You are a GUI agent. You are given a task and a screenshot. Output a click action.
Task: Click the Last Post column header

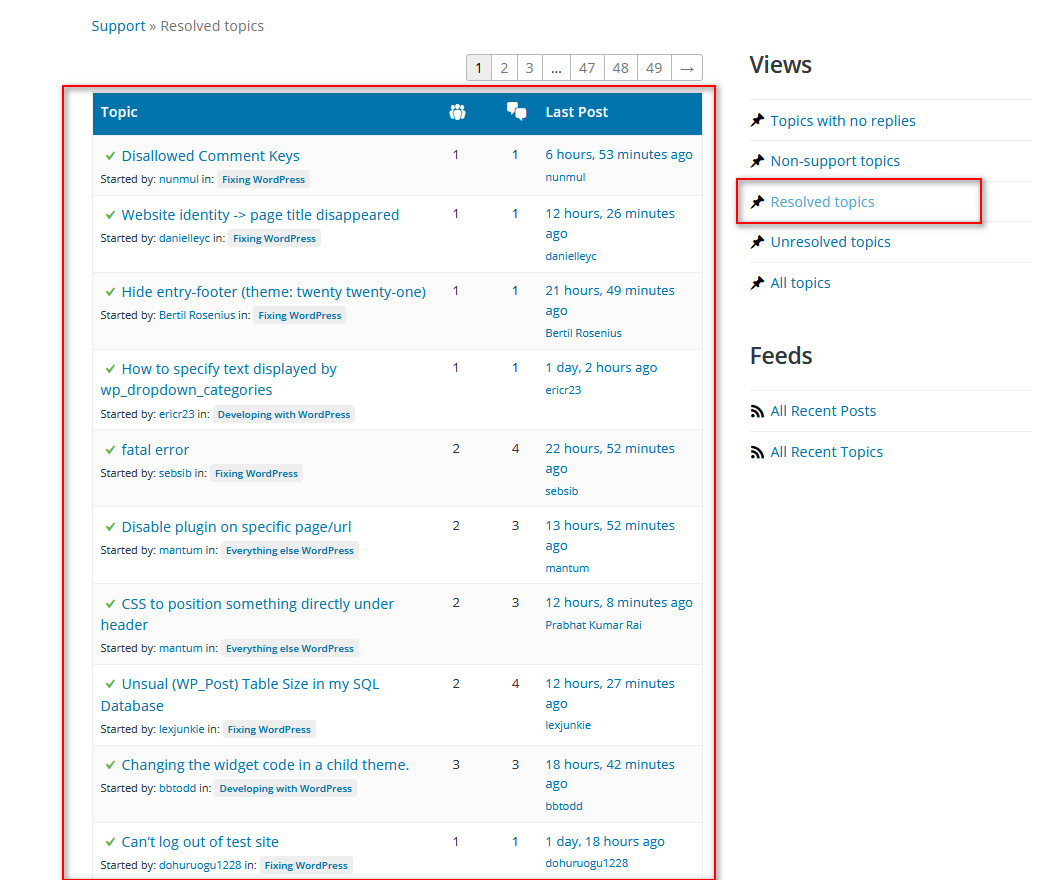tap(576, 112)
